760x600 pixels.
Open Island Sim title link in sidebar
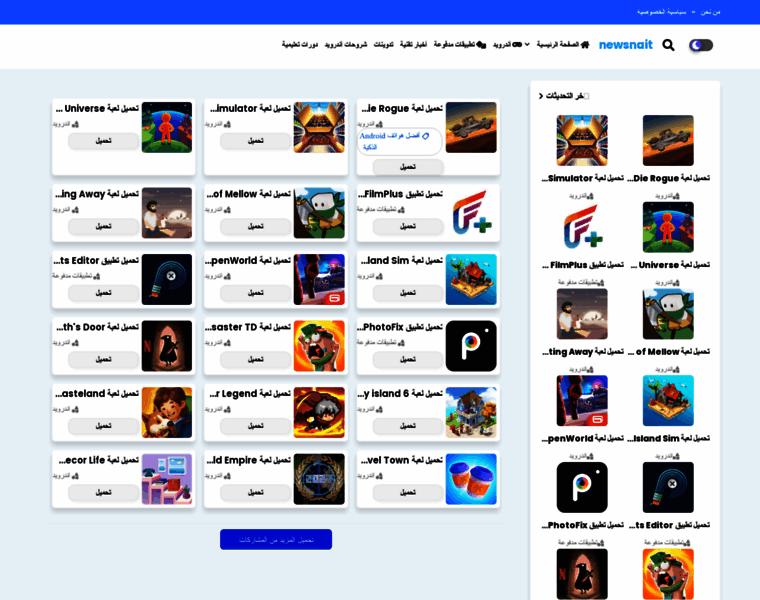(x=668, y=439)
